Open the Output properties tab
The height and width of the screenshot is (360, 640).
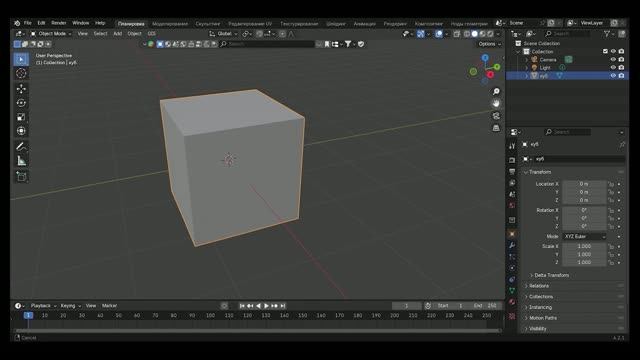pyautogui.click(x=512, y=171)
